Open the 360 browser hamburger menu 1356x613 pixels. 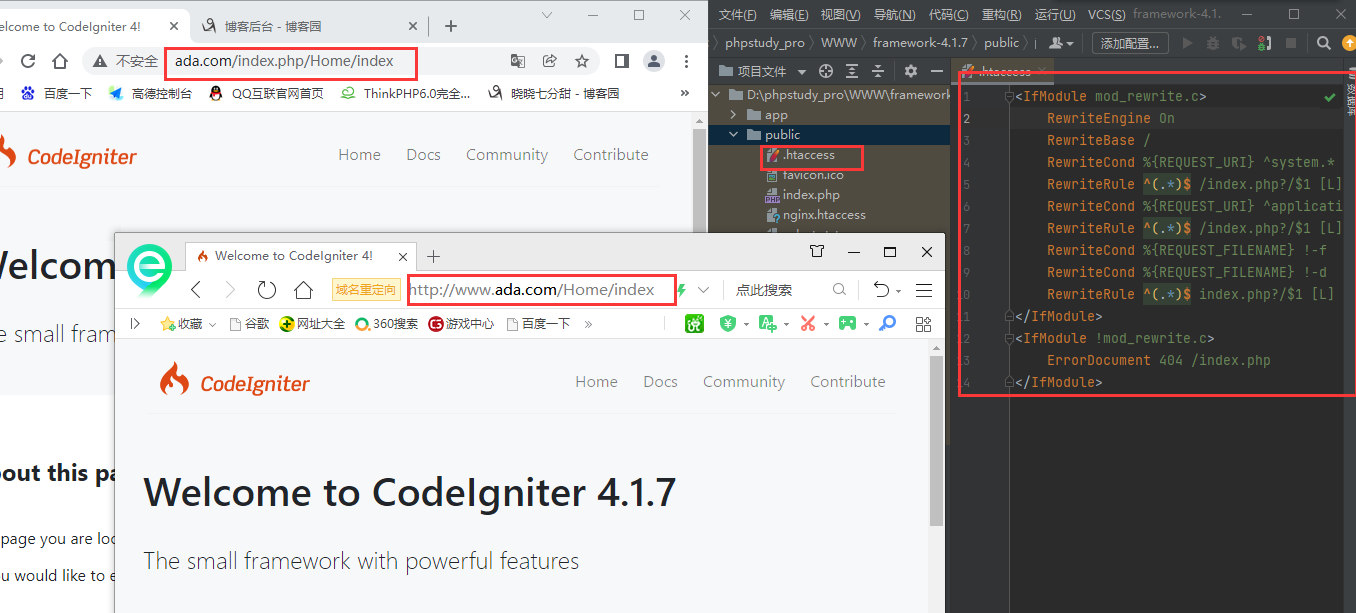[x=924, y=290]
